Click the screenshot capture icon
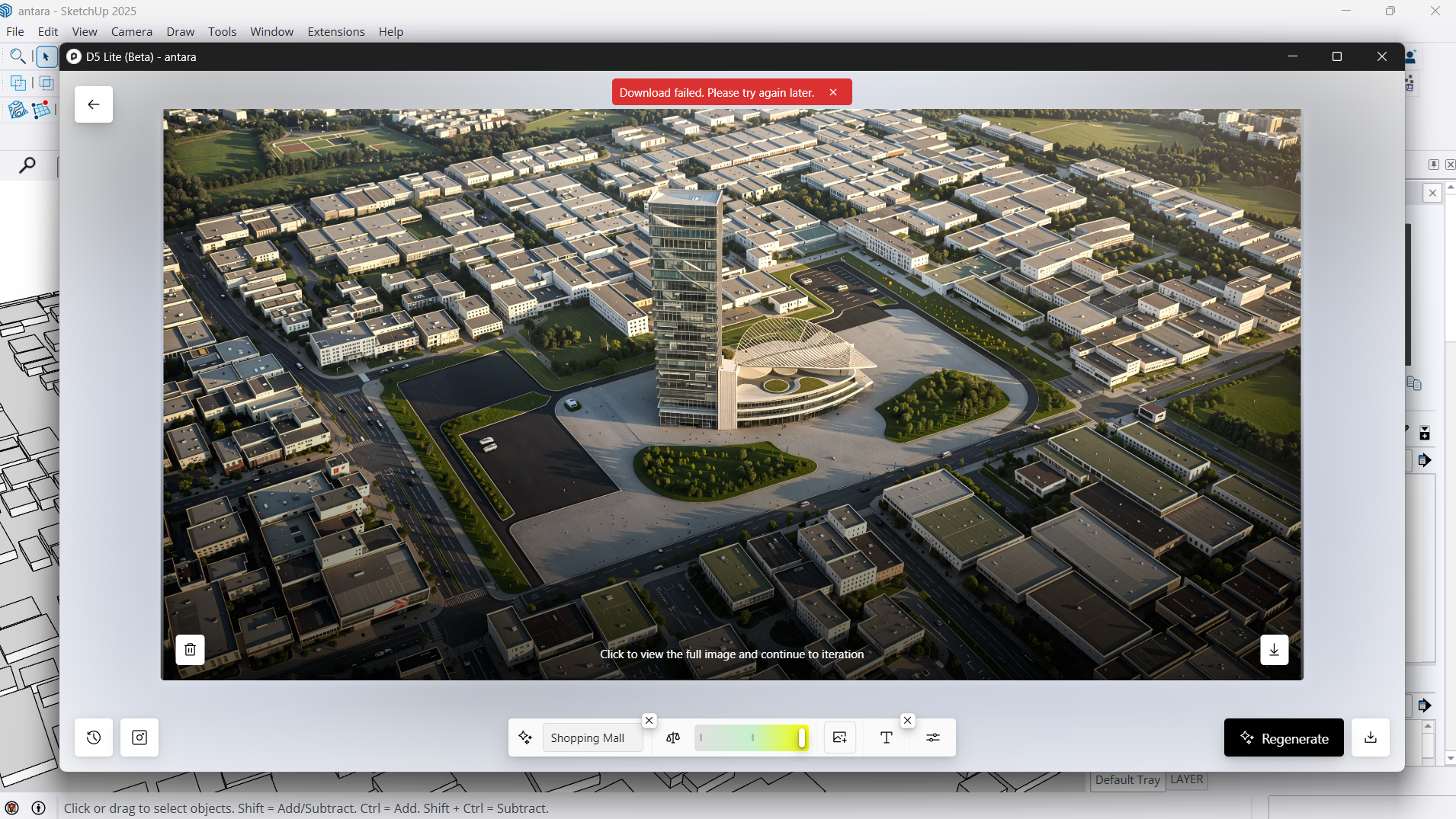 click(140, 737)
